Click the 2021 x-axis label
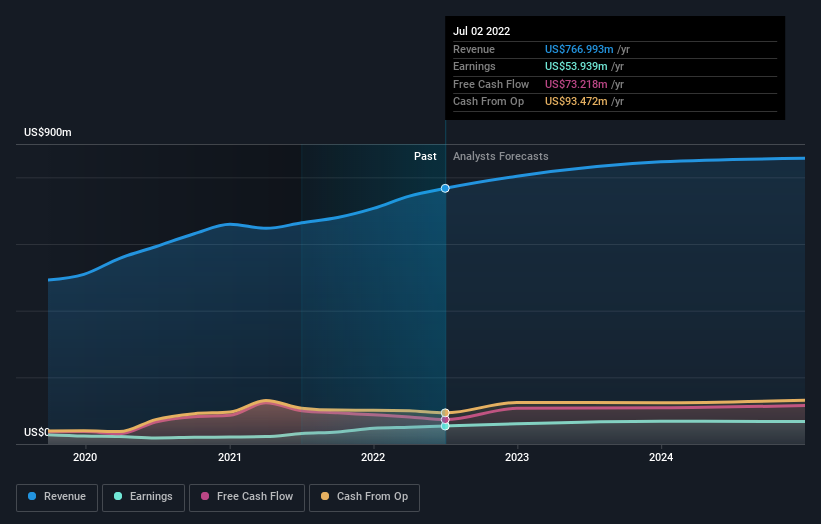Viewport: 821px width, 524px height. (229, 457)
